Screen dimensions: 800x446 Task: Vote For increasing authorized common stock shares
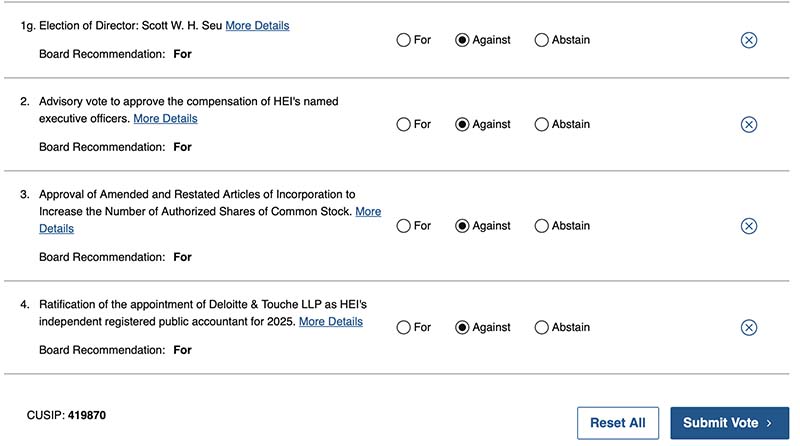(x=404, y=226)
